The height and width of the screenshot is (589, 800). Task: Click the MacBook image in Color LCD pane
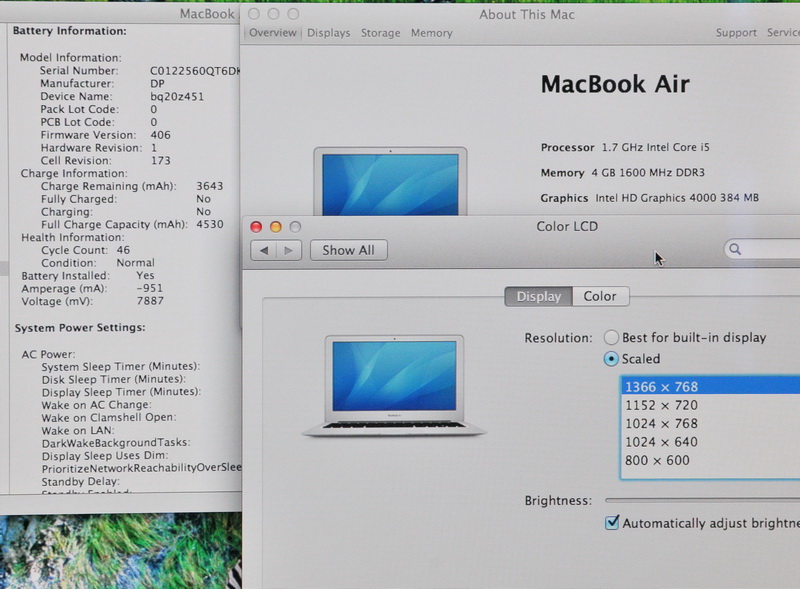coord(394,386)
